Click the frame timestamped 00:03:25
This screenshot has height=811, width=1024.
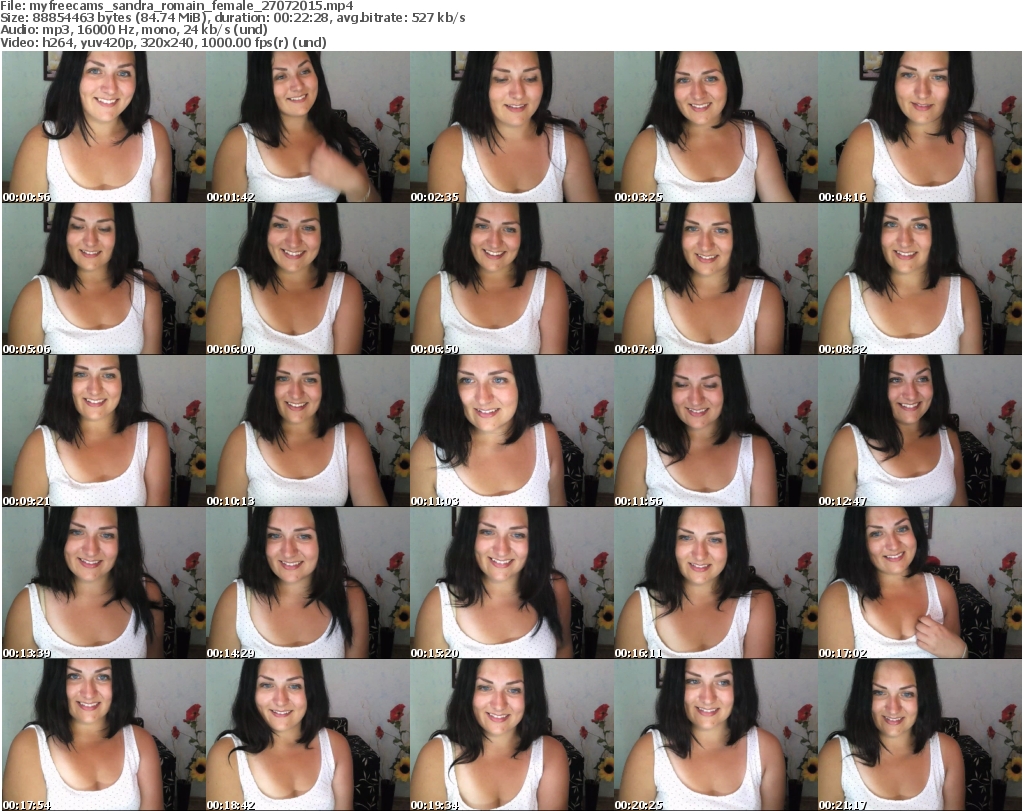click(x=716, y=127)
